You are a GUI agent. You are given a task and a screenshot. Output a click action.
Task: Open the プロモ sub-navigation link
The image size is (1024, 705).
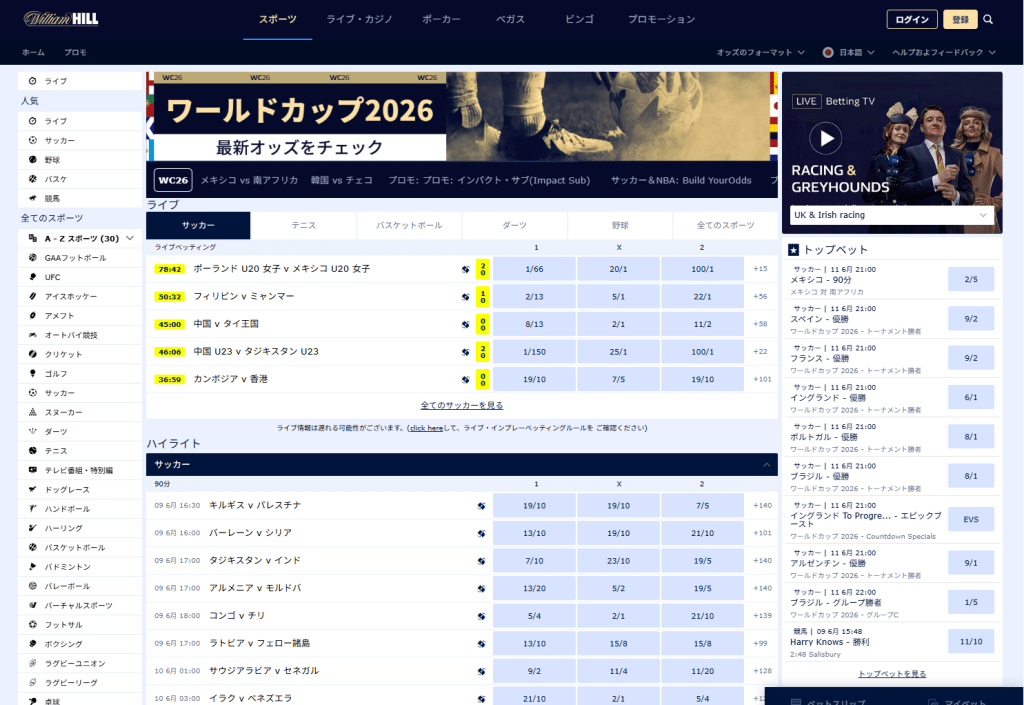click(x=75, y=52)
